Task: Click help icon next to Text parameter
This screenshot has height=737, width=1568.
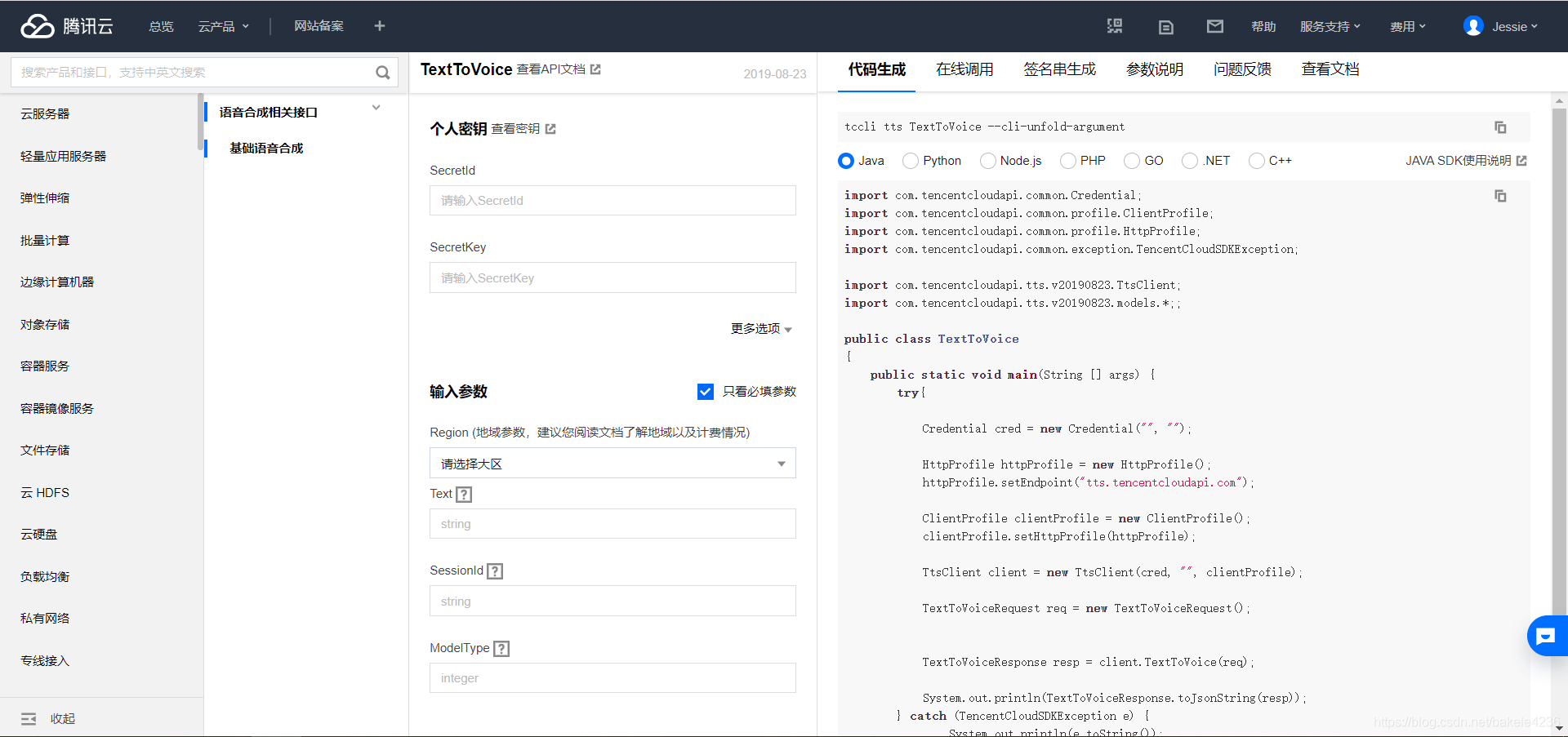Action: coord(464,494)
